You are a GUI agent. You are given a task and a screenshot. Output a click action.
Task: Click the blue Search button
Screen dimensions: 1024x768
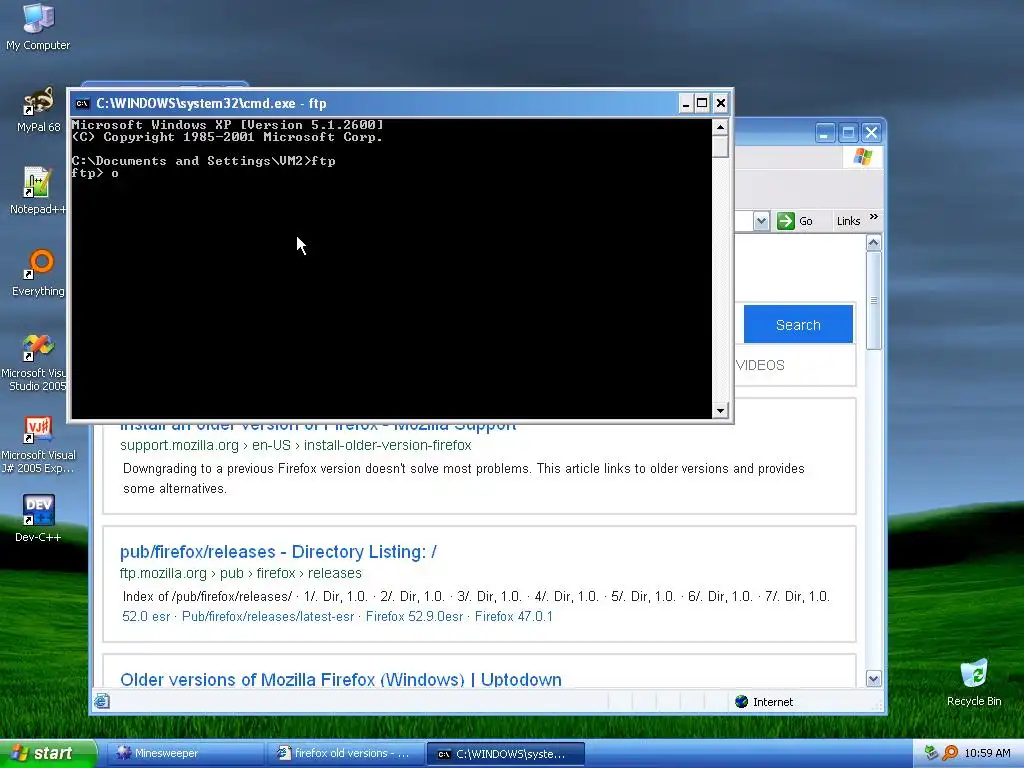pyautogui.click(x=798, y=325)
